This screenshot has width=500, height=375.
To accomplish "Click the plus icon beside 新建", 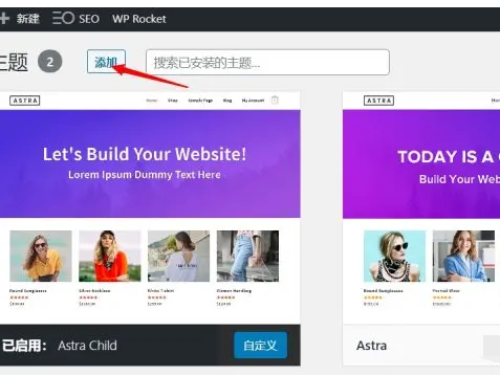I will pyautogui.click(x=4, y=18).
